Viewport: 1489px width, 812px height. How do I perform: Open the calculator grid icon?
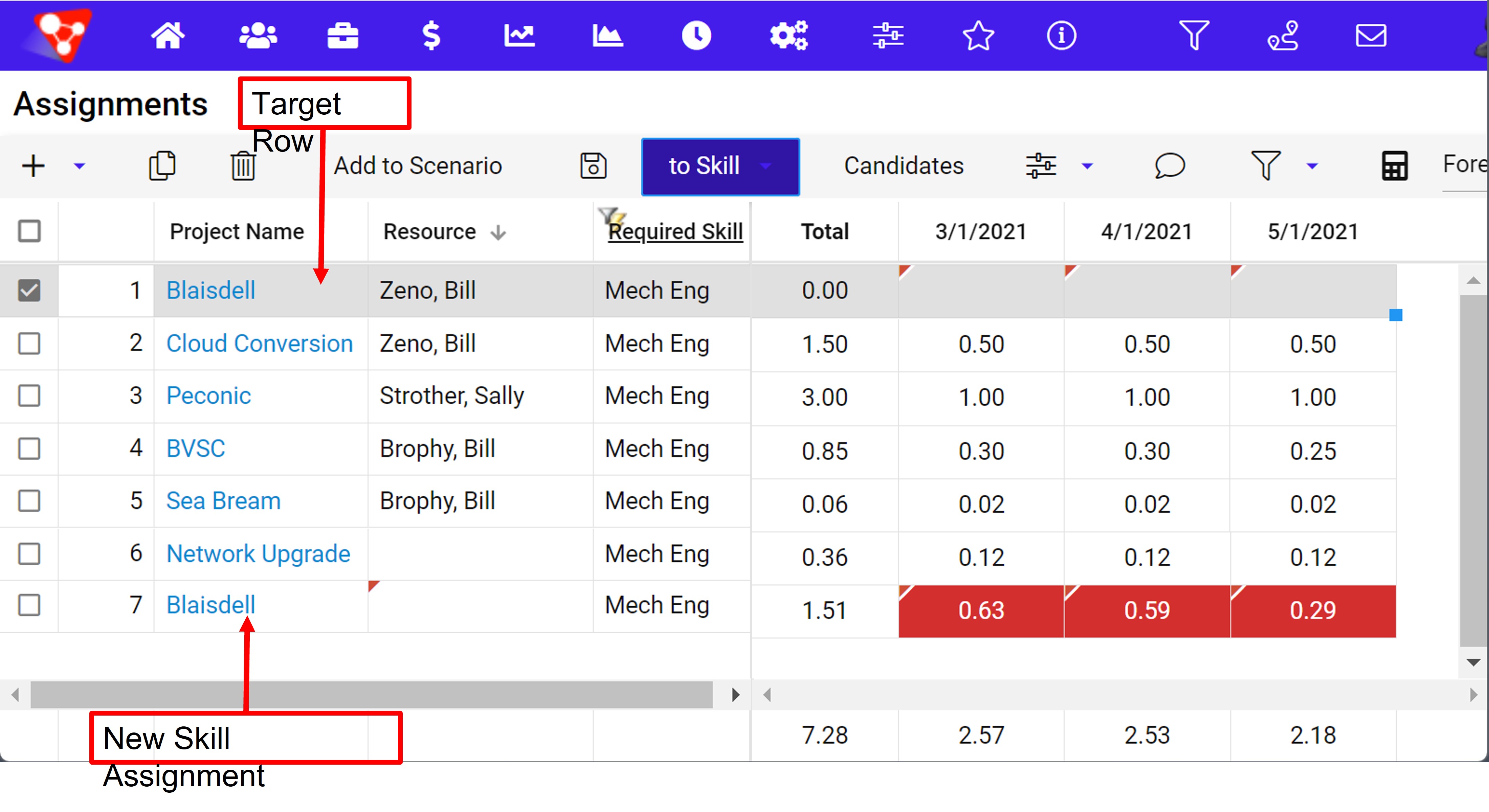[x=1395, y=166]
